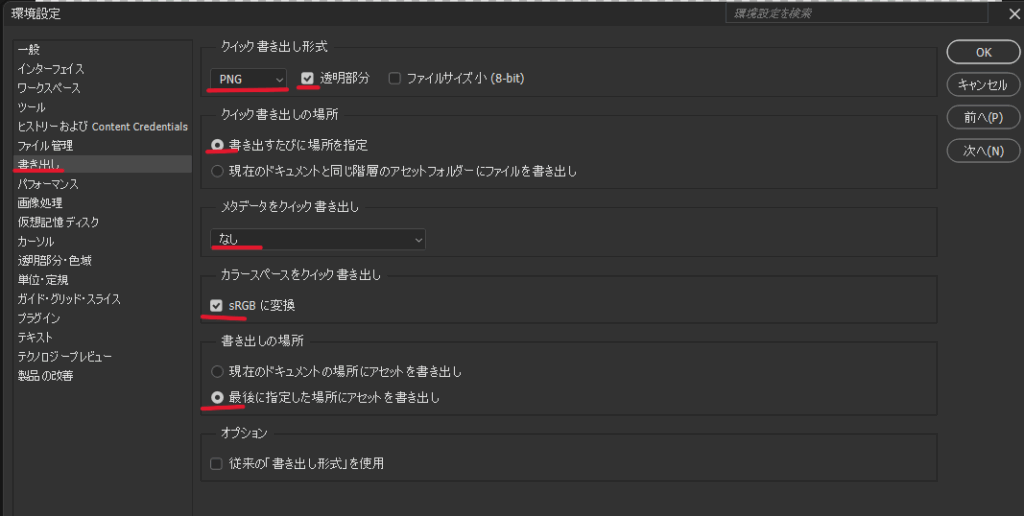Enable ファイルサイズ小 (8-bit) checkbox

click(x=394, y=78)
